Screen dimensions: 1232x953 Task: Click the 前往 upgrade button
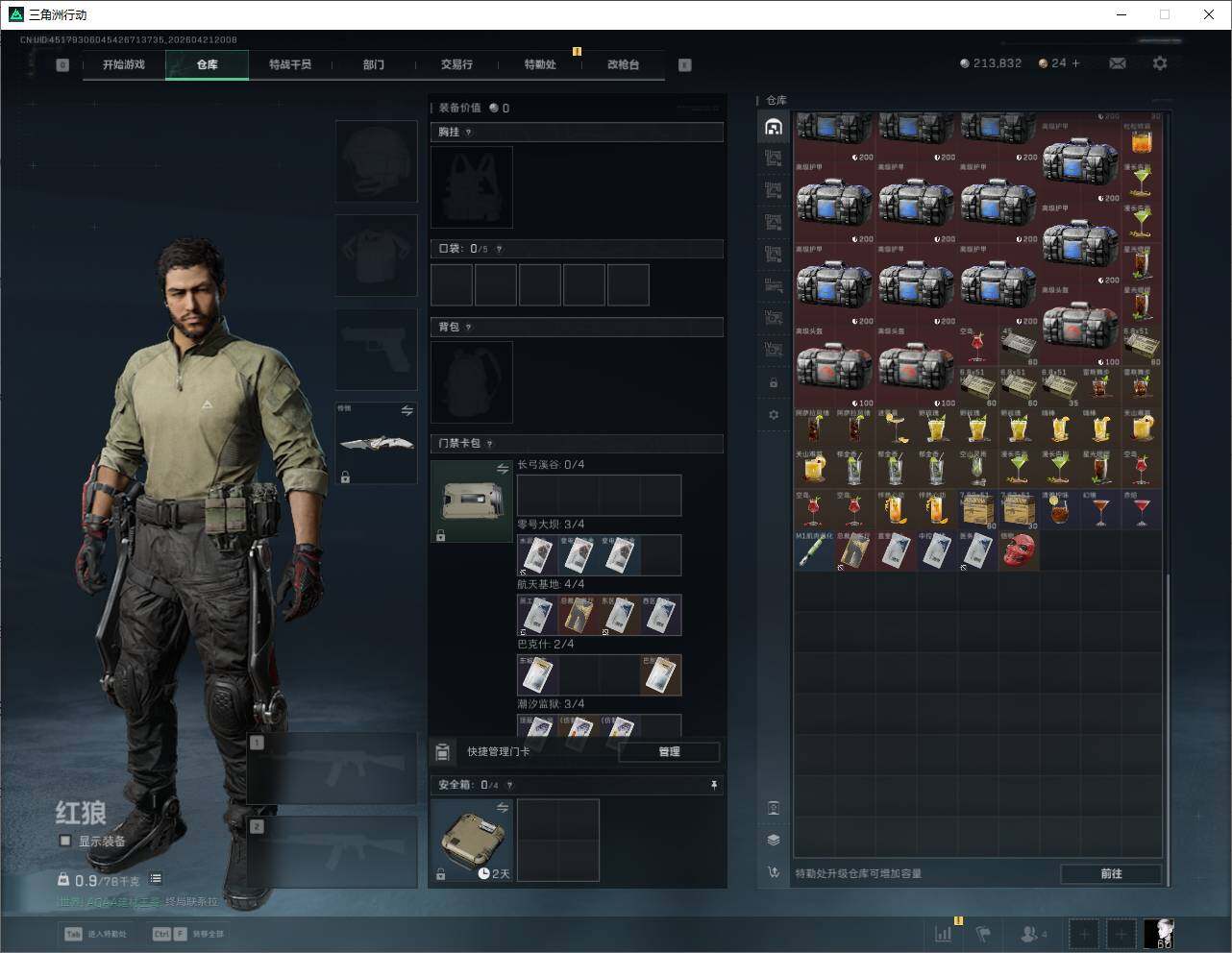[x=1111, y=873]
